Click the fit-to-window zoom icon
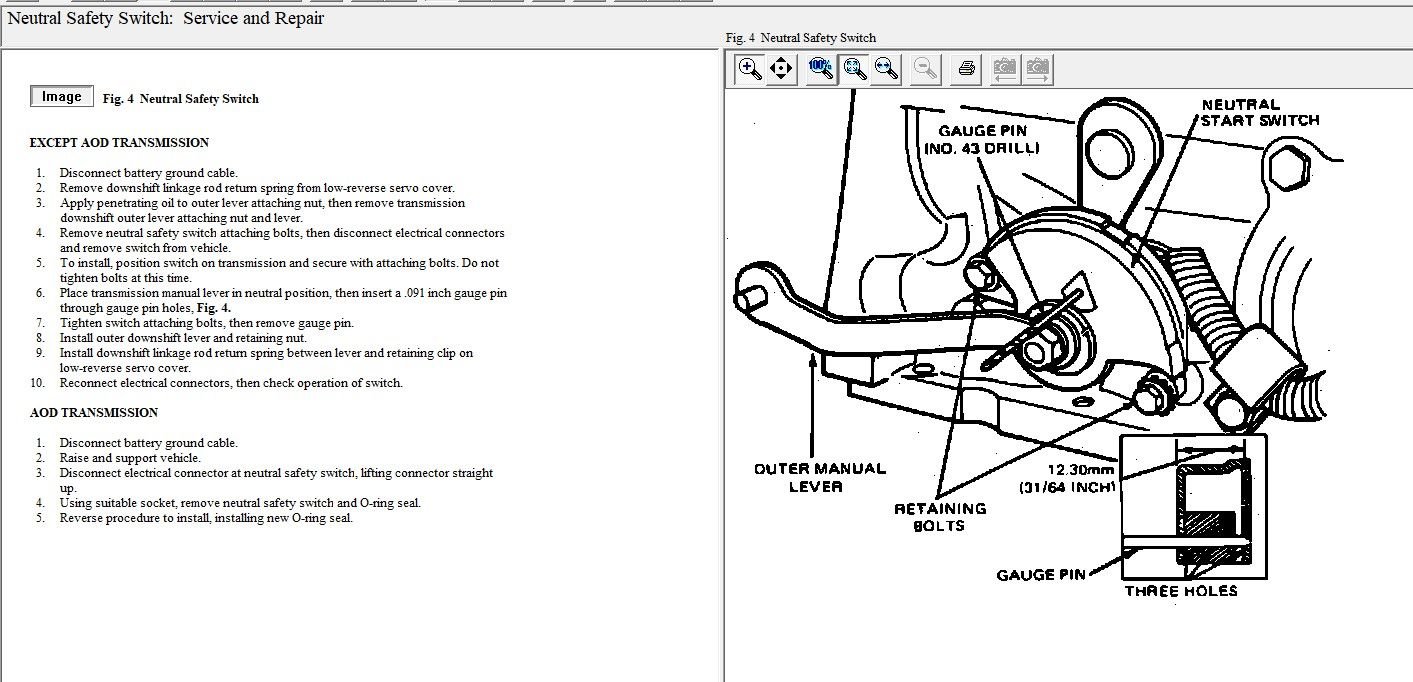This screenshot has width=1413, height=682. pyautogui.click(x=854, y=68)
